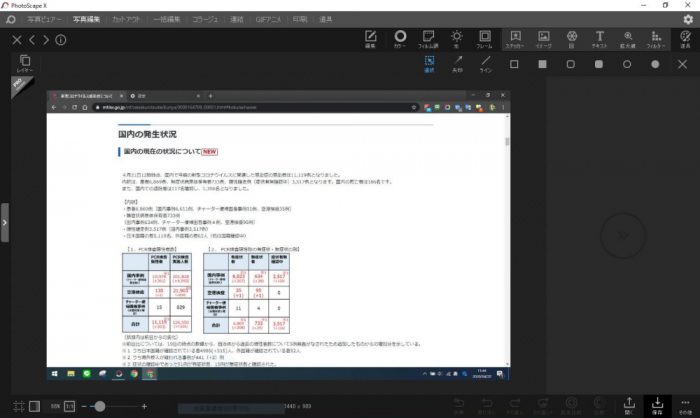Switch to カットアウト tab
This screenshot has width=700, height=418.
pyautogui.click(x=126, y=20)
